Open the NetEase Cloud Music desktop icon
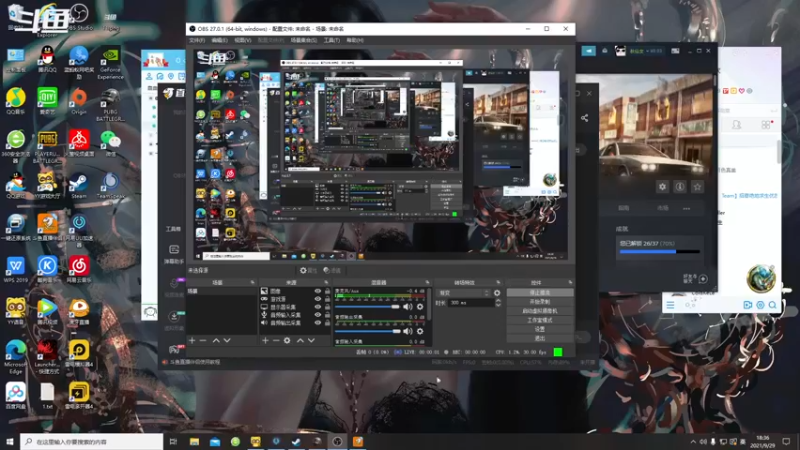Viewport: 800px width, 450px height. coord(79,270)
